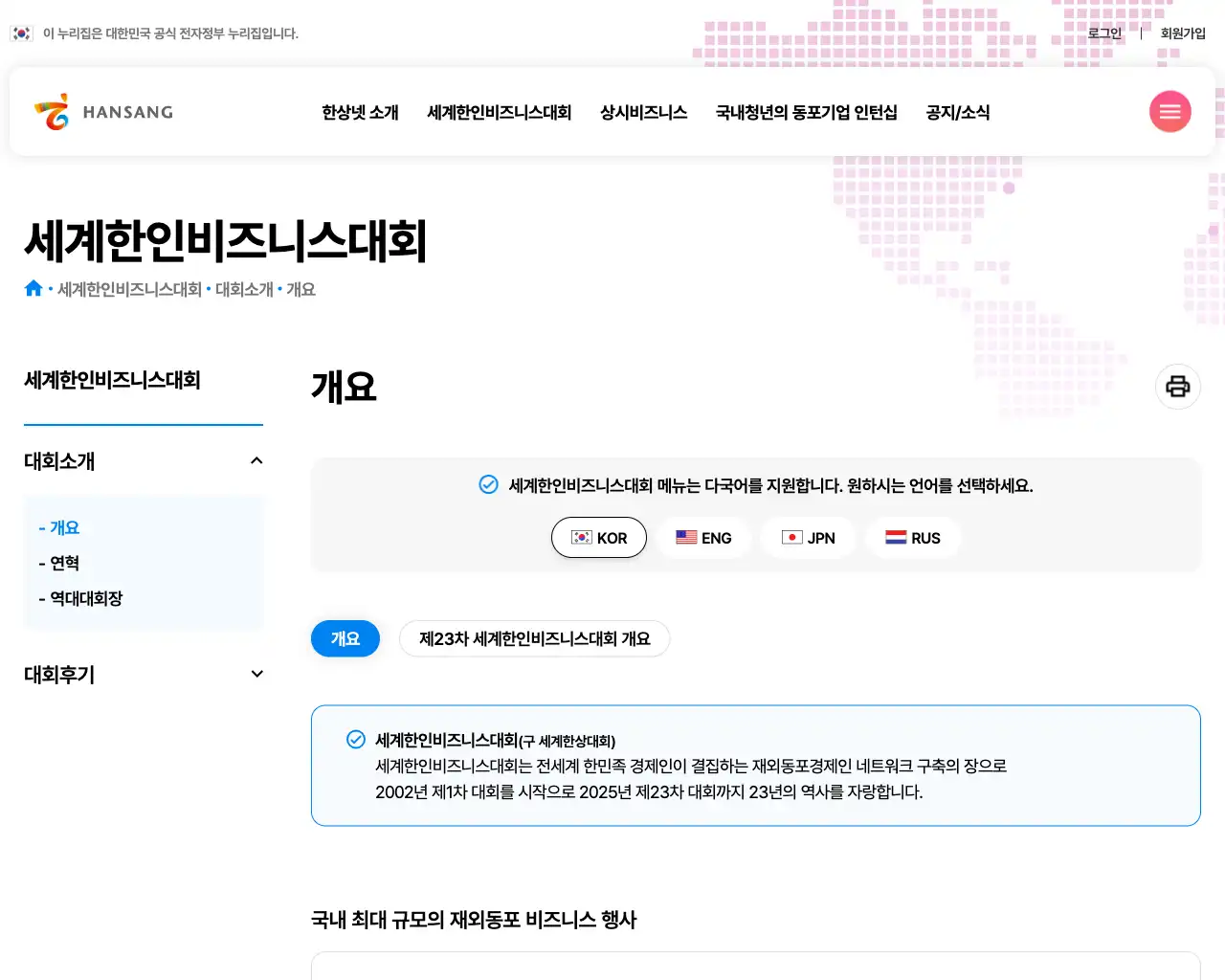Select KOR language option
The width and height of the screenshot is (1225, 980).
pyautogui.click(x=599, y=538)
